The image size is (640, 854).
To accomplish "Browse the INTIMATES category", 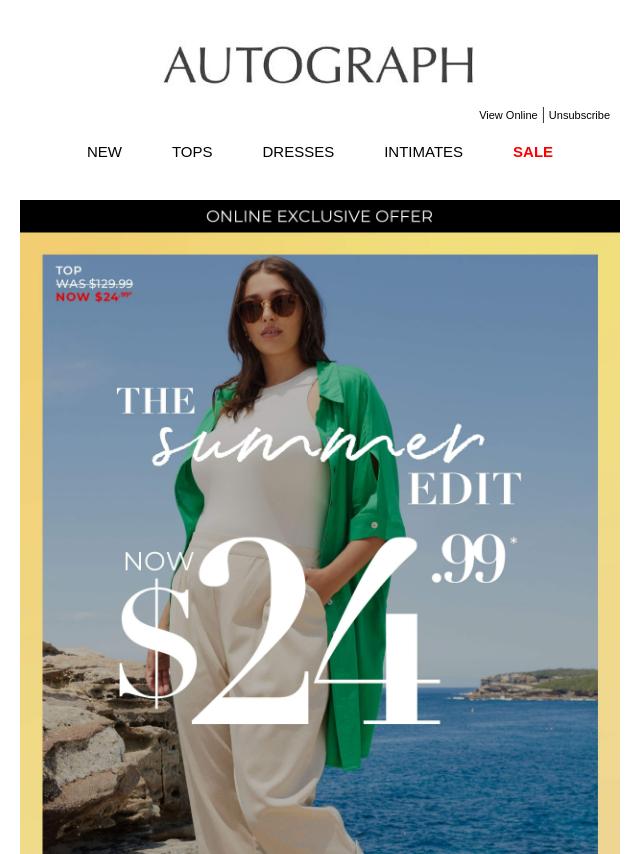I will [423, 152].
